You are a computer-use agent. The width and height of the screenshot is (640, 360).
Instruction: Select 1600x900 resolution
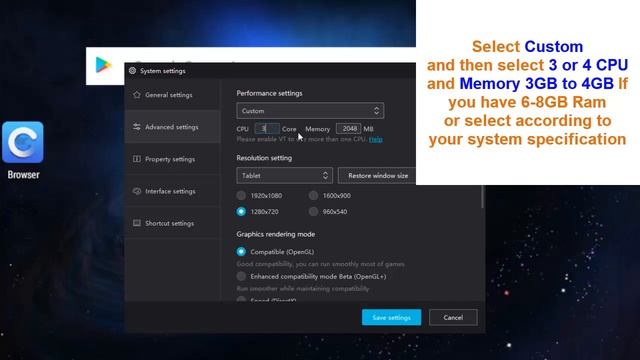313,196
